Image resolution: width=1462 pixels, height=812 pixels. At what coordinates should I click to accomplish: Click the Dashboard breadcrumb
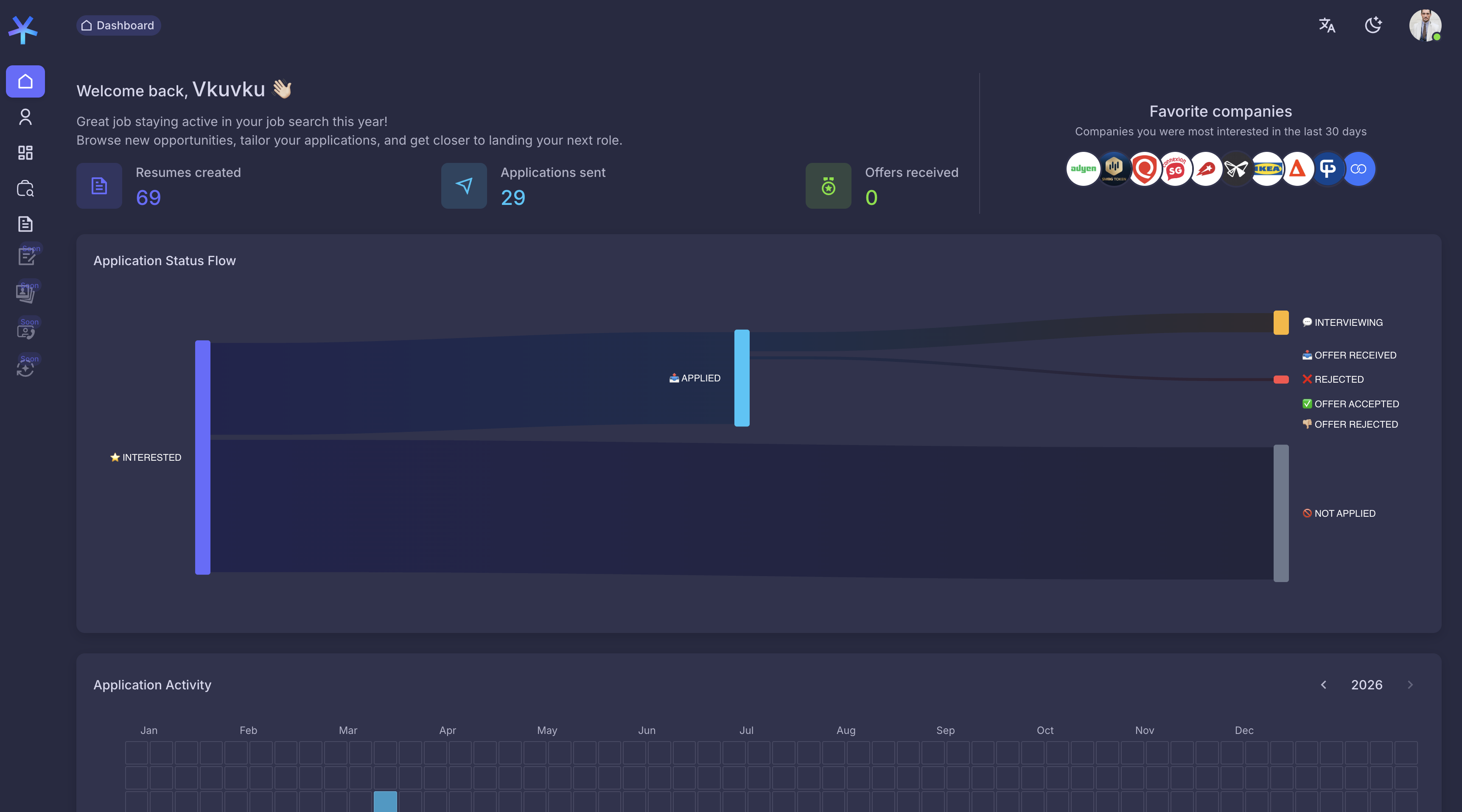(118, 25)
